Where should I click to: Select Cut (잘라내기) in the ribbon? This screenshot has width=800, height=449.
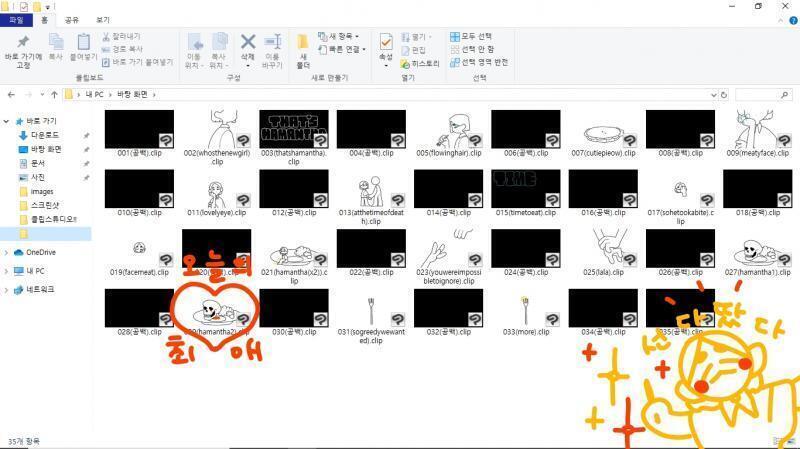tap(121, 37)
